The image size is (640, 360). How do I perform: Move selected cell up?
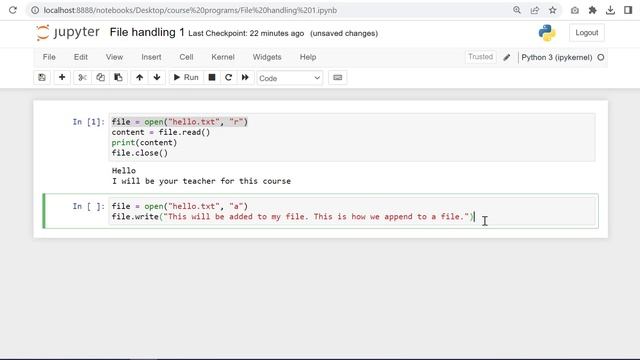pyautogui.click(x=140, y=78)
